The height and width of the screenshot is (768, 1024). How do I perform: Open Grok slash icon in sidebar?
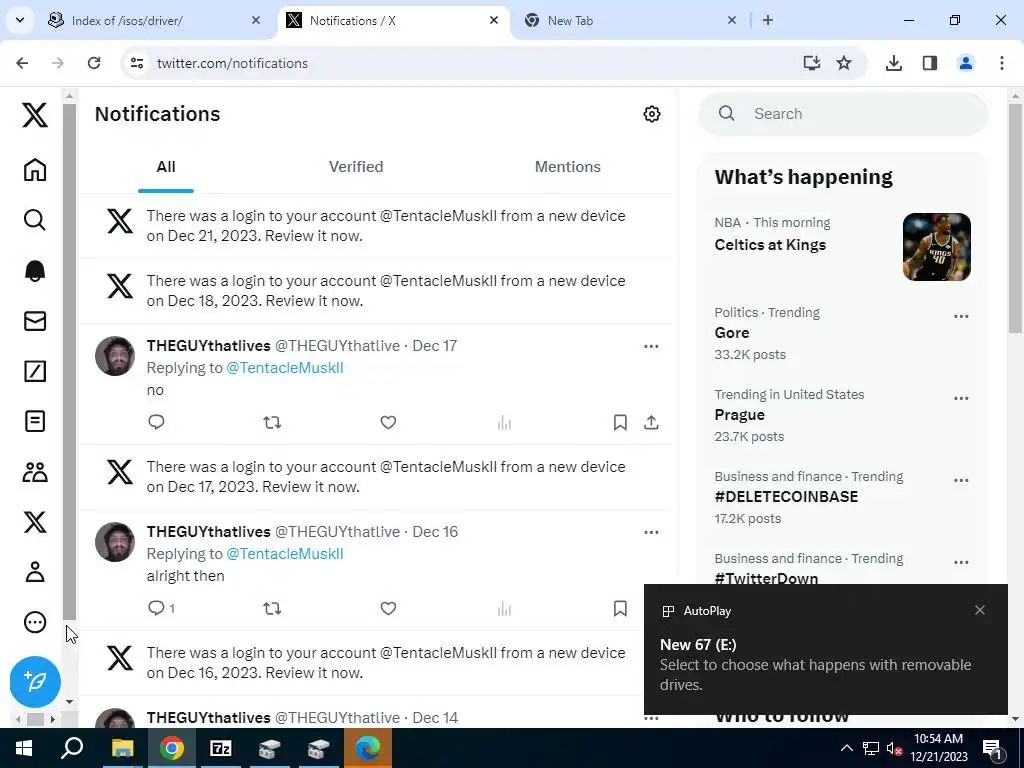(35, 371)
